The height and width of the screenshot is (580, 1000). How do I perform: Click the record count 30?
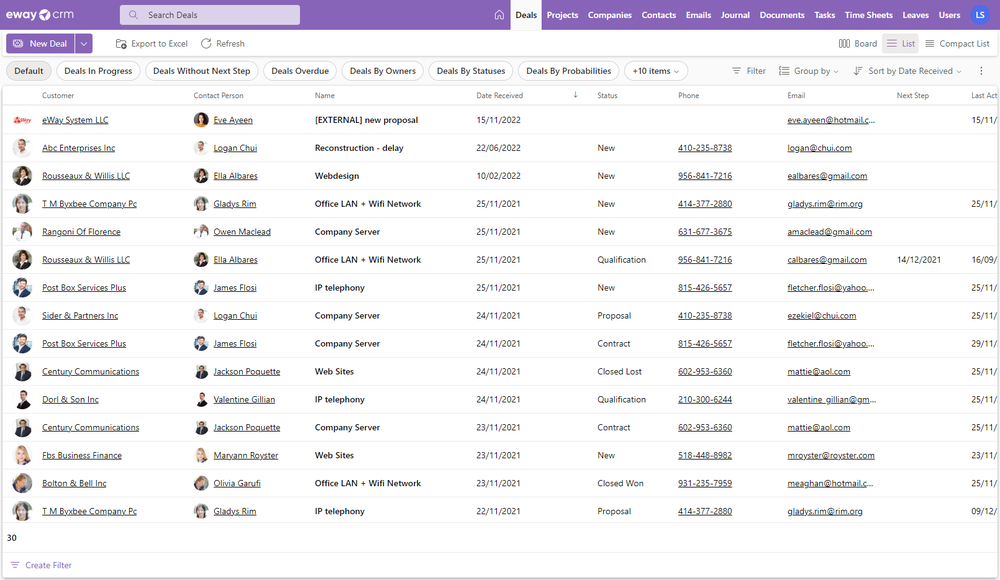[11, 538]
